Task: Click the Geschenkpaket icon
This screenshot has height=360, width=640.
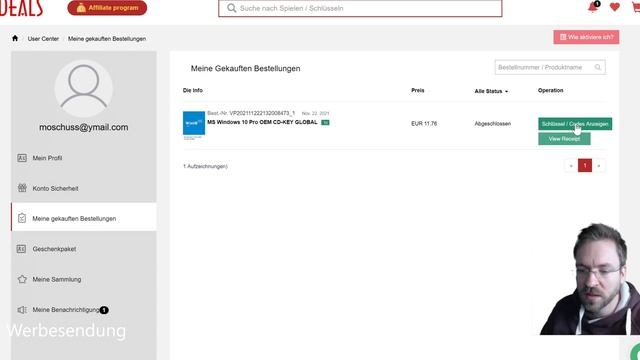Action: point(21,249)
